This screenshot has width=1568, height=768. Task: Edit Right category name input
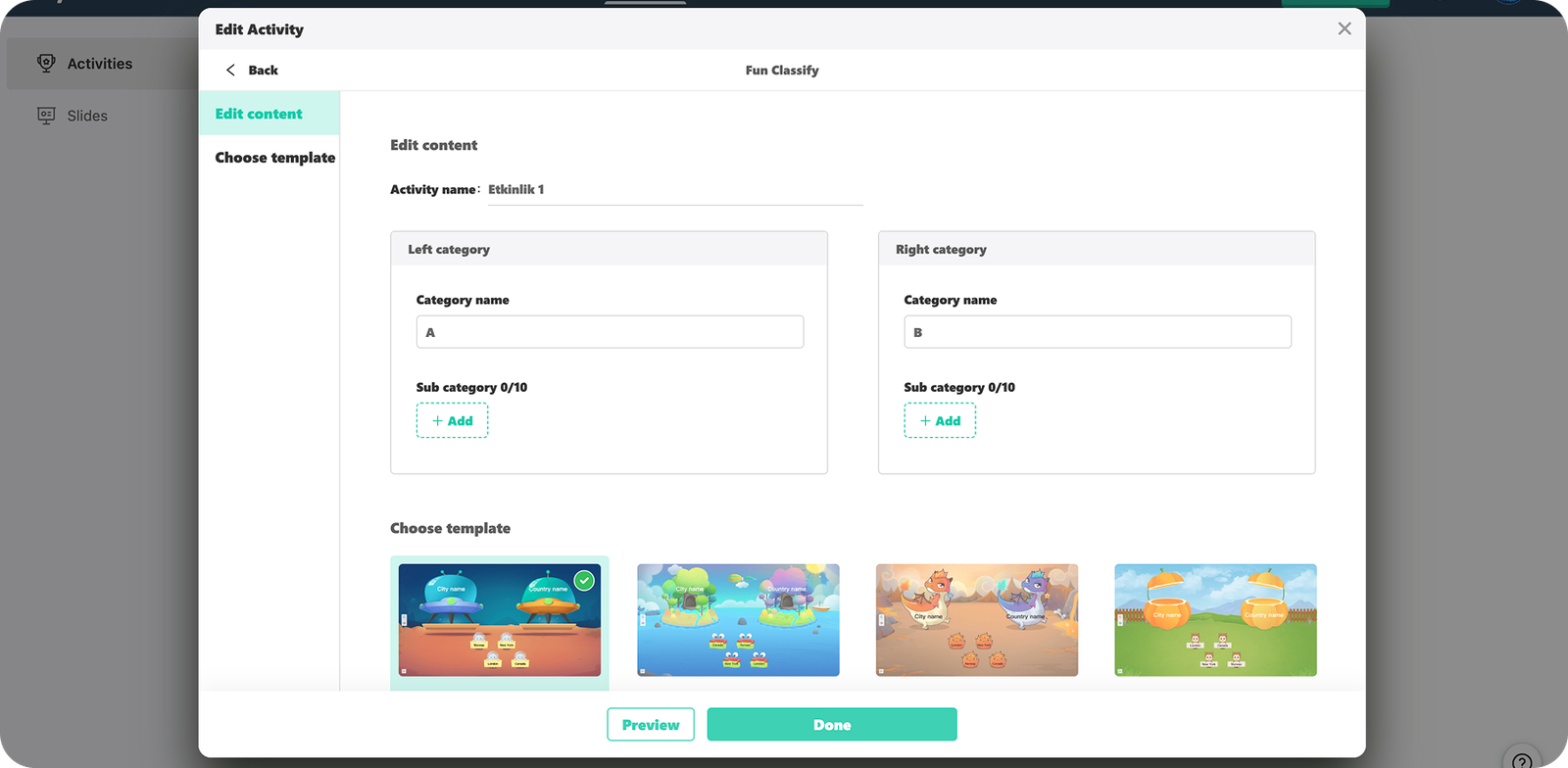tap(1097, 332)
